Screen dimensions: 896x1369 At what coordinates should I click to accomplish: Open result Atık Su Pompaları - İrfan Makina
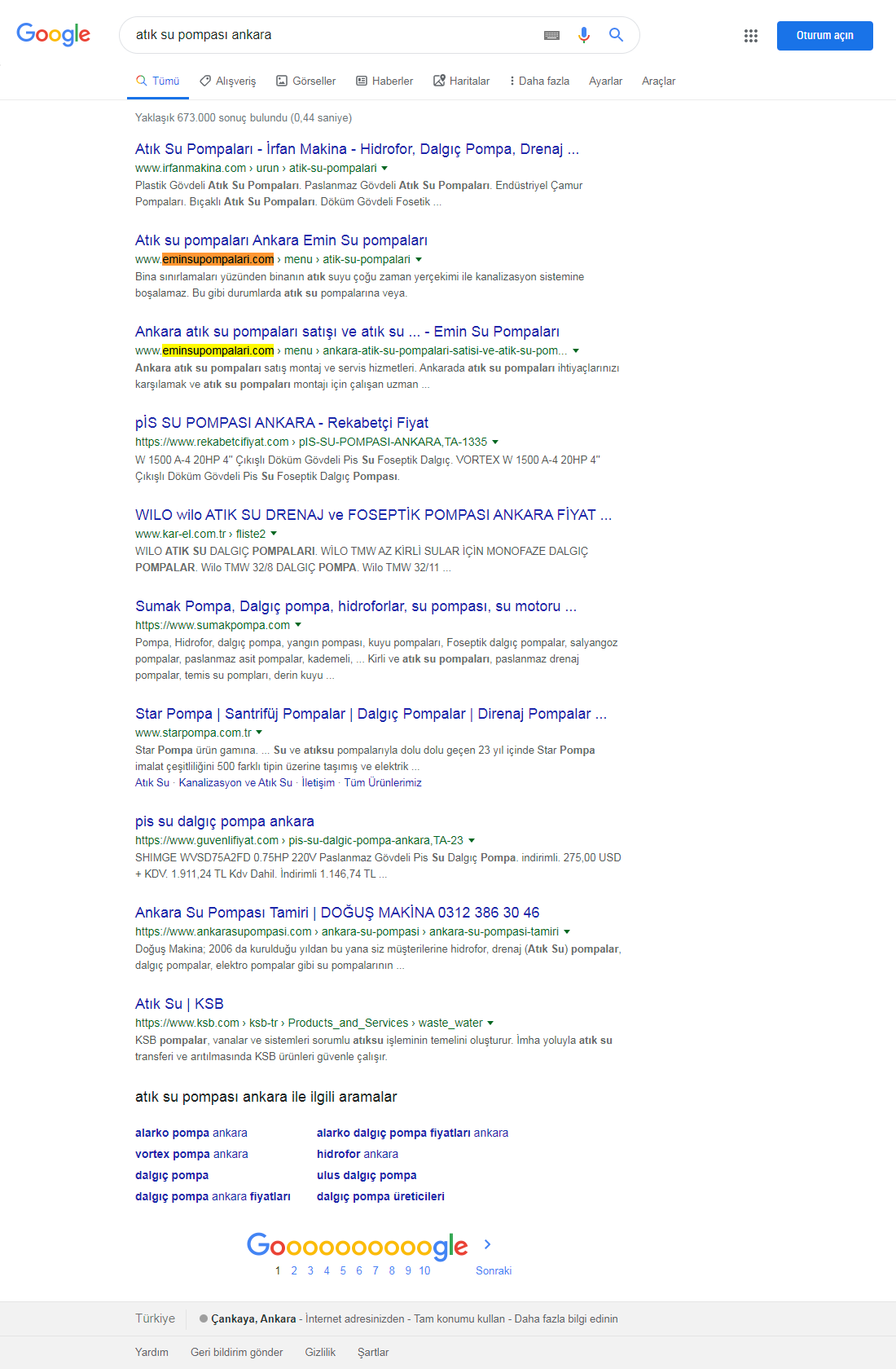click(357, 149)
